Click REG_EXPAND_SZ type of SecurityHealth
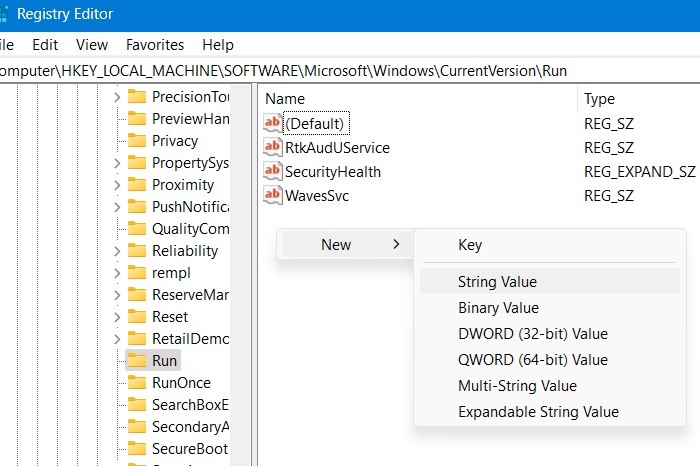 click(640, 171)
